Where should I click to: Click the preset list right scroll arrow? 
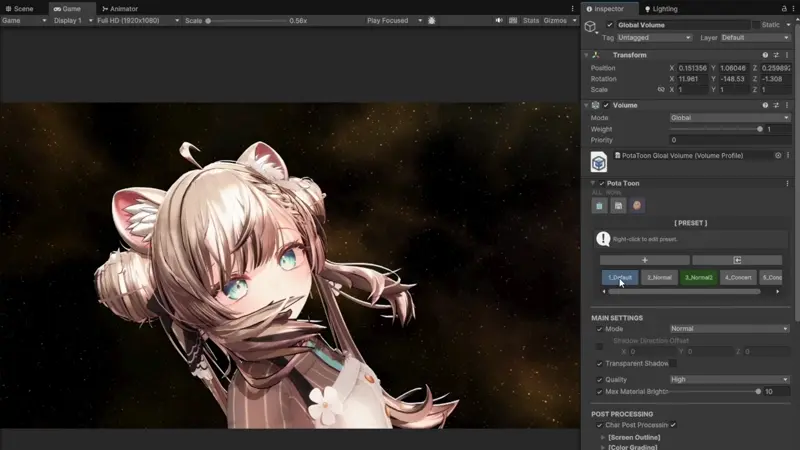coord(778,292)
